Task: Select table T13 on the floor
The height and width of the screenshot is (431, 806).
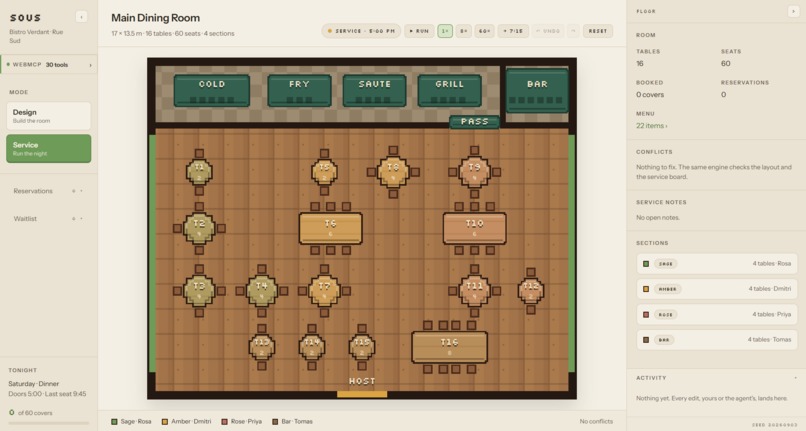Action: pyautogui.click(x=262, y=347)
